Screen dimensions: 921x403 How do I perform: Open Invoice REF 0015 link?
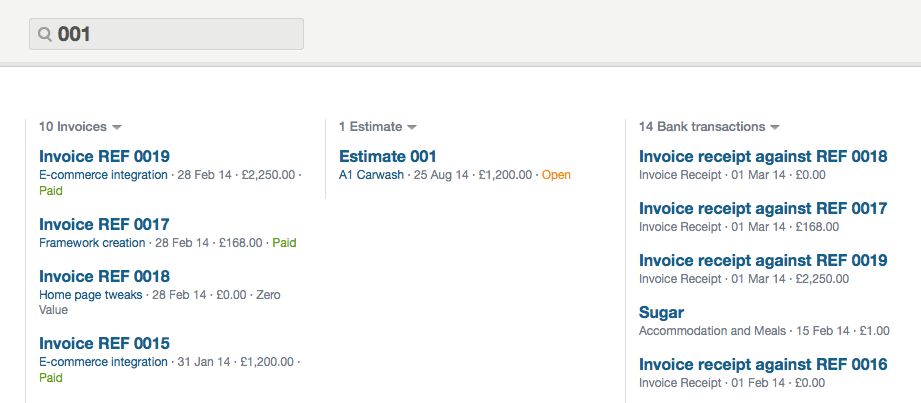(x=104, y=343)
